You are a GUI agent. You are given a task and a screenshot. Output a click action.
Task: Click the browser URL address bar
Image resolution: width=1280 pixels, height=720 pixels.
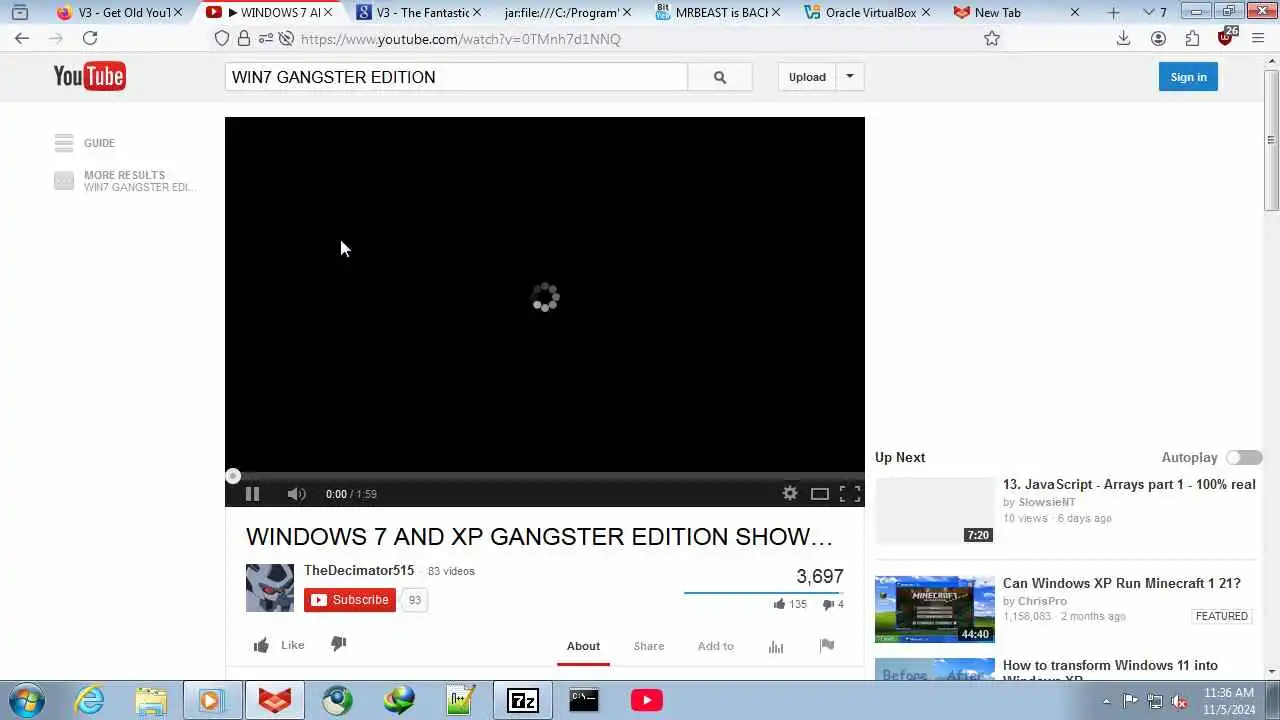(600, 38)
